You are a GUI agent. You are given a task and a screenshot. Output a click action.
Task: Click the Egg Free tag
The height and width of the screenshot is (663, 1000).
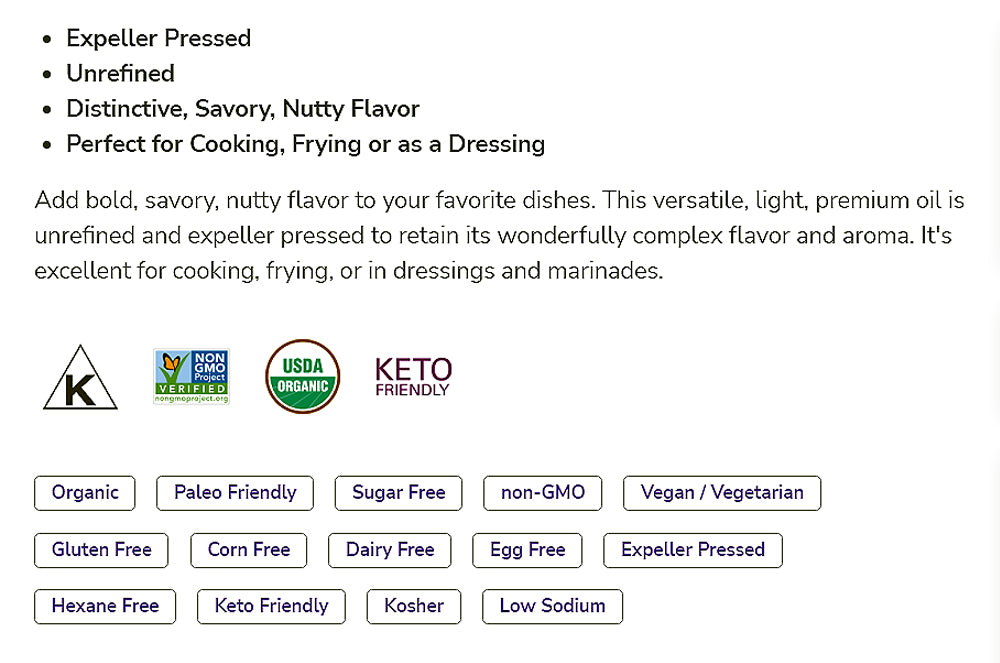(x=528, y=550)
